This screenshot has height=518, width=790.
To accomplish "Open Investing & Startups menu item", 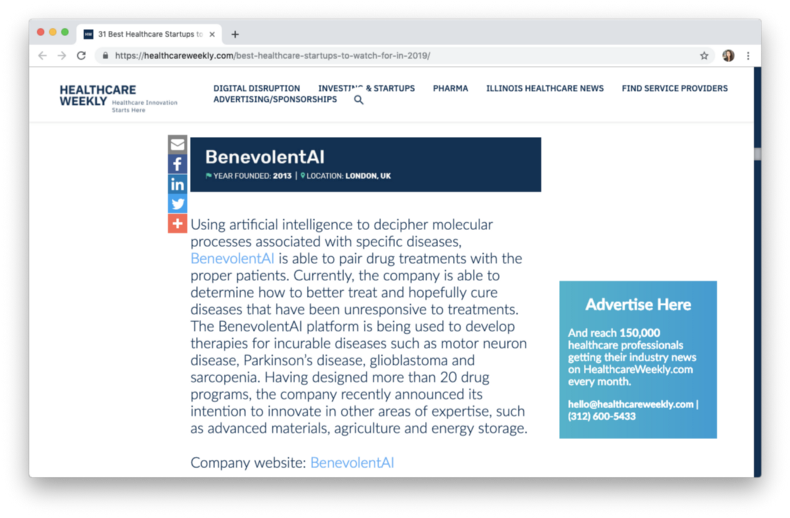I will (x=366, y=88).
